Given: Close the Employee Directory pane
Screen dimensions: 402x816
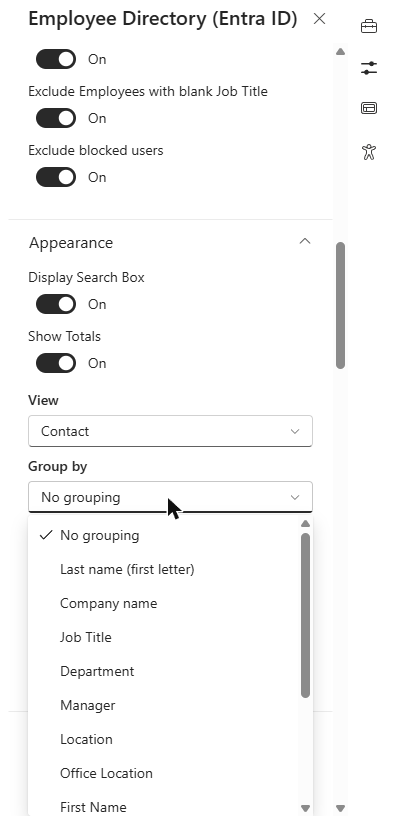Looking at the screenshot, I should click(319, 19).
